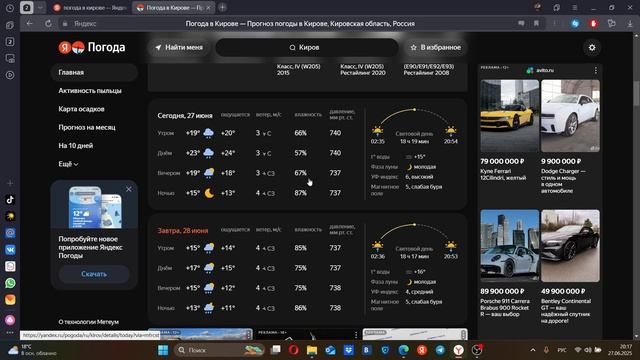Open Opera icon on taskbar
This screenshot has width=640, height=360.
(x=293, y=350)
